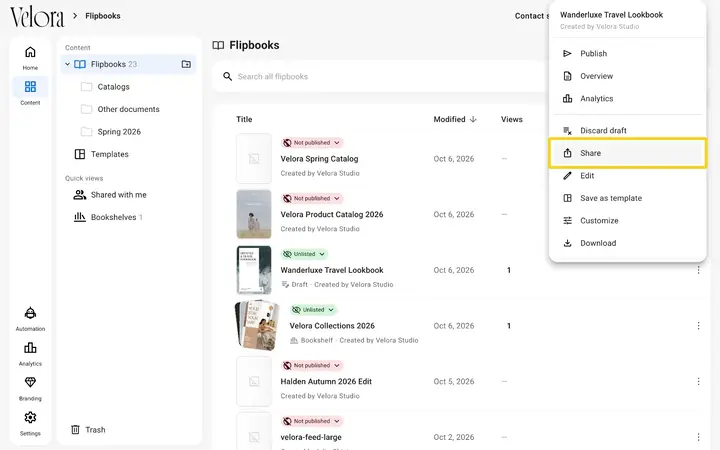720x450 pixels.
Task: Click the Save as template icon
Action: click(x=568, y=198)
